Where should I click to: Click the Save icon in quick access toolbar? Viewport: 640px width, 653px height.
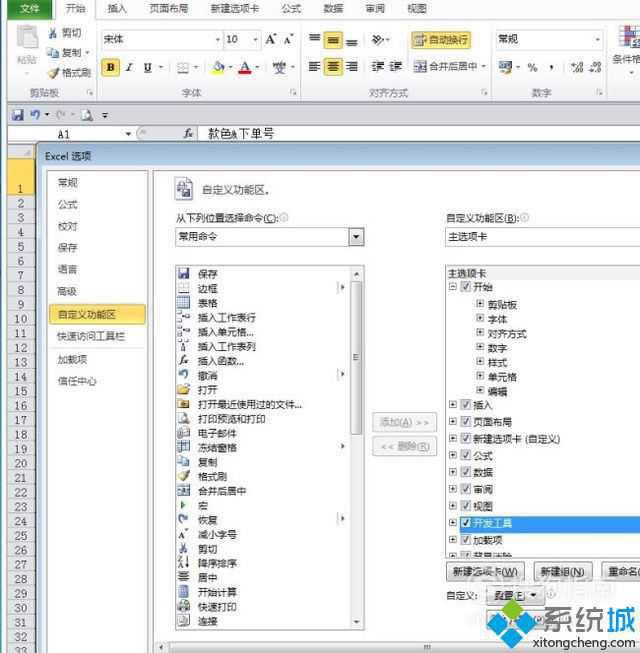[17, 115]
